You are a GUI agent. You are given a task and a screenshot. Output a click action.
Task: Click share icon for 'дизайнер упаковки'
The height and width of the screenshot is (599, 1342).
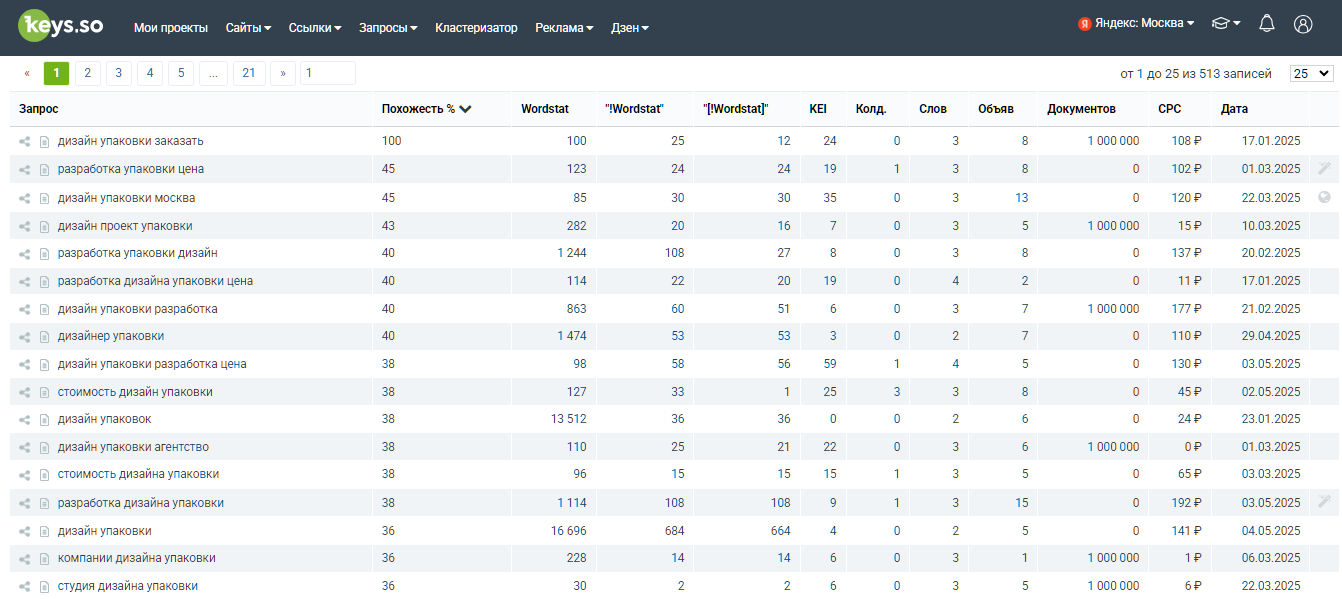point(25,337)
